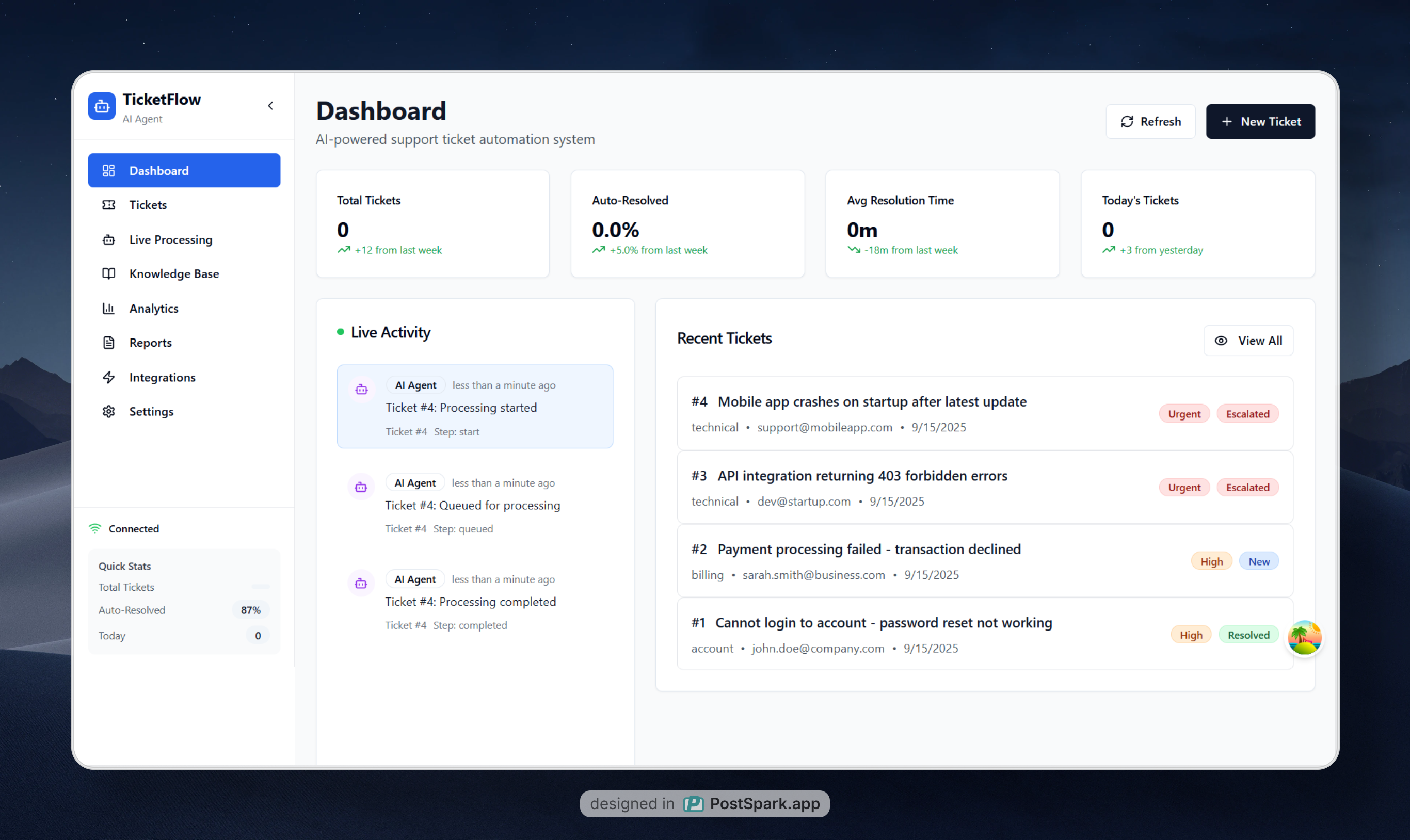Click the Total Tickets stat card
Viewport: 1410px width, 840px height.
click(432, 224)
